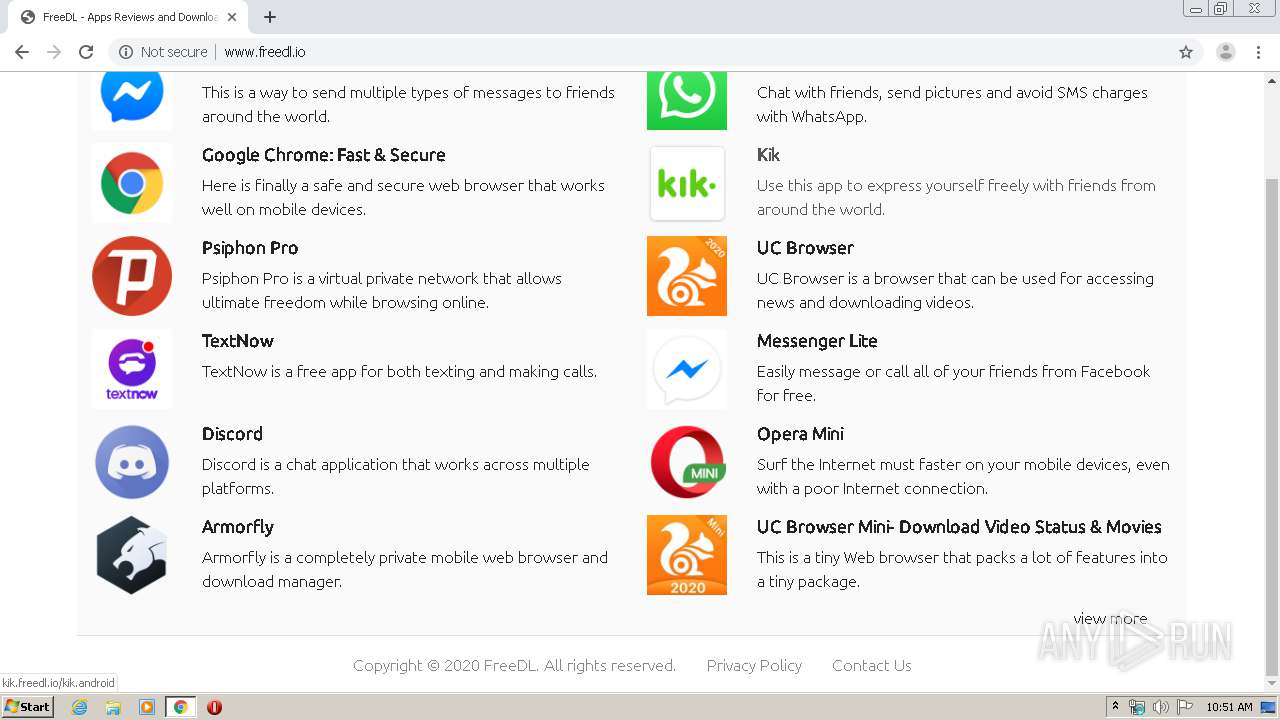1280x720 pixels.
Task: Open the Messenger app icon
Action: point(132,99)
